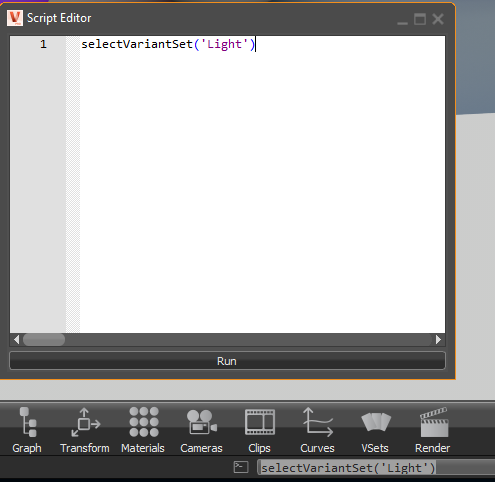The width and height of the screenshot is (495, 482).
Task: Run the script in Script Editor
Action: point(227,361)
